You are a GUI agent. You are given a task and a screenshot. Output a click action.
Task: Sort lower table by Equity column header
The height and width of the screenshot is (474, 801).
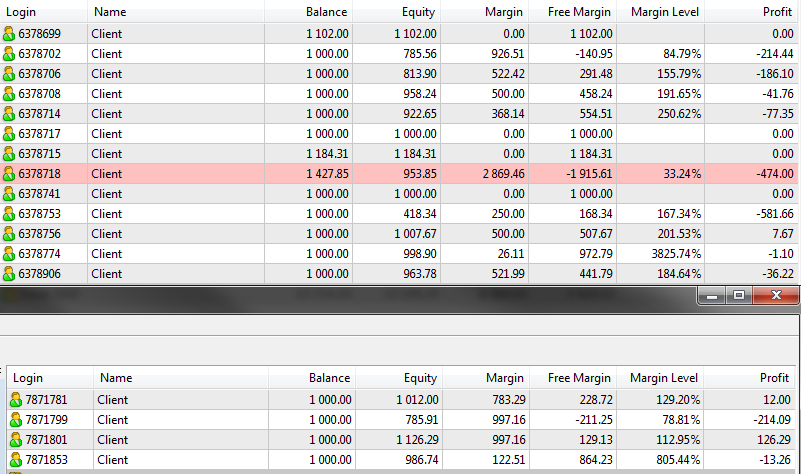point(399,378)
